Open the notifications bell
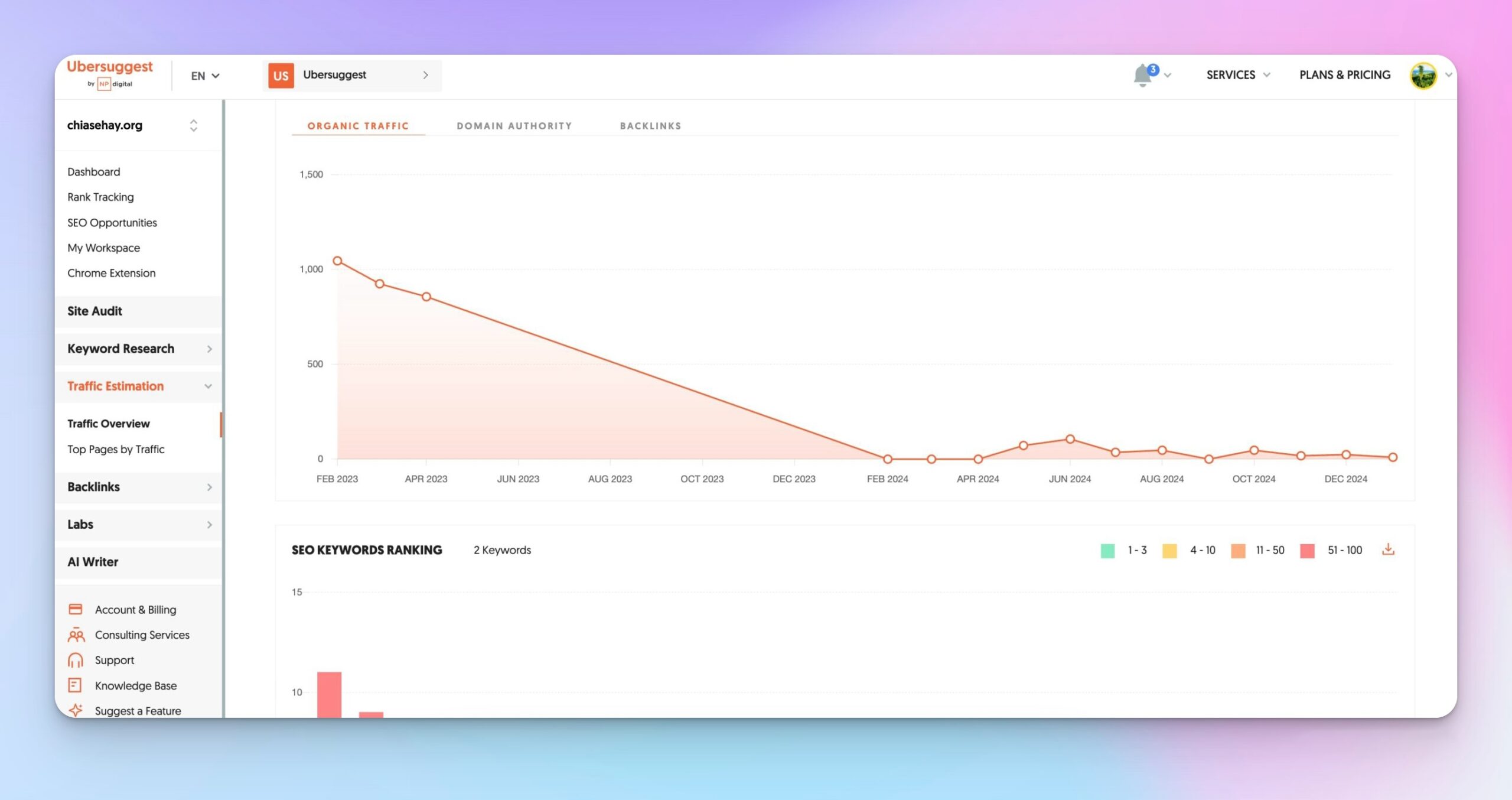 1144,76
